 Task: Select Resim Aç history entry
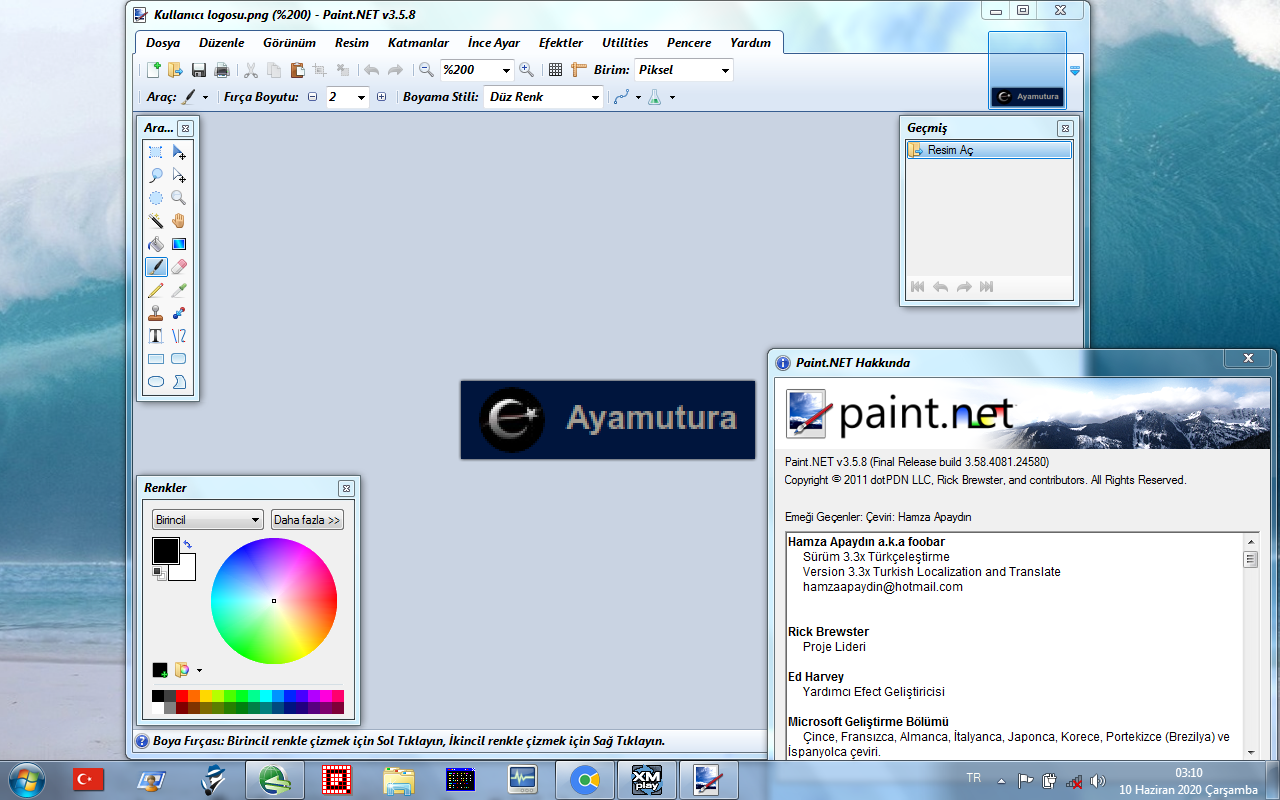(x=989, y=150)
